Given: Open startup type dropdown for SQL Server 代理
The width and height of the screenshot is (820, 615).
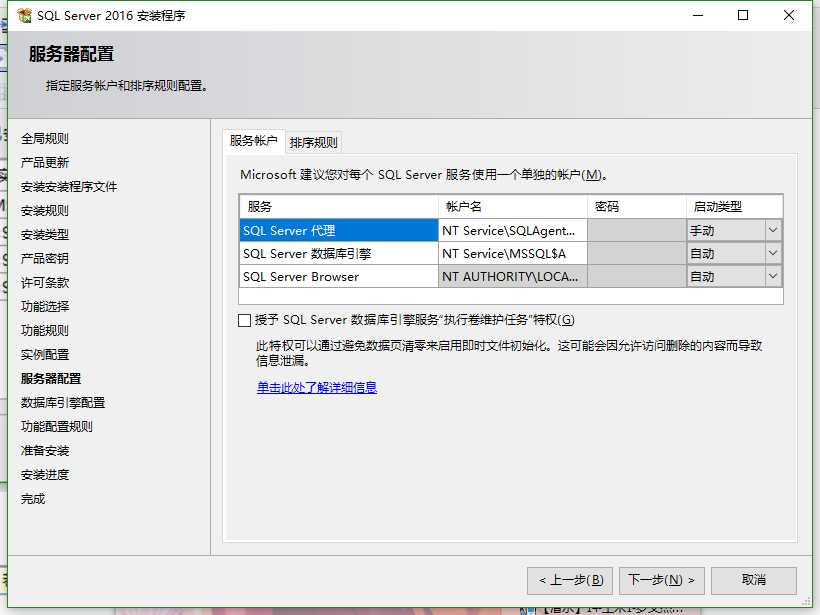Looking at the screenshot, I should click(772, 230).
